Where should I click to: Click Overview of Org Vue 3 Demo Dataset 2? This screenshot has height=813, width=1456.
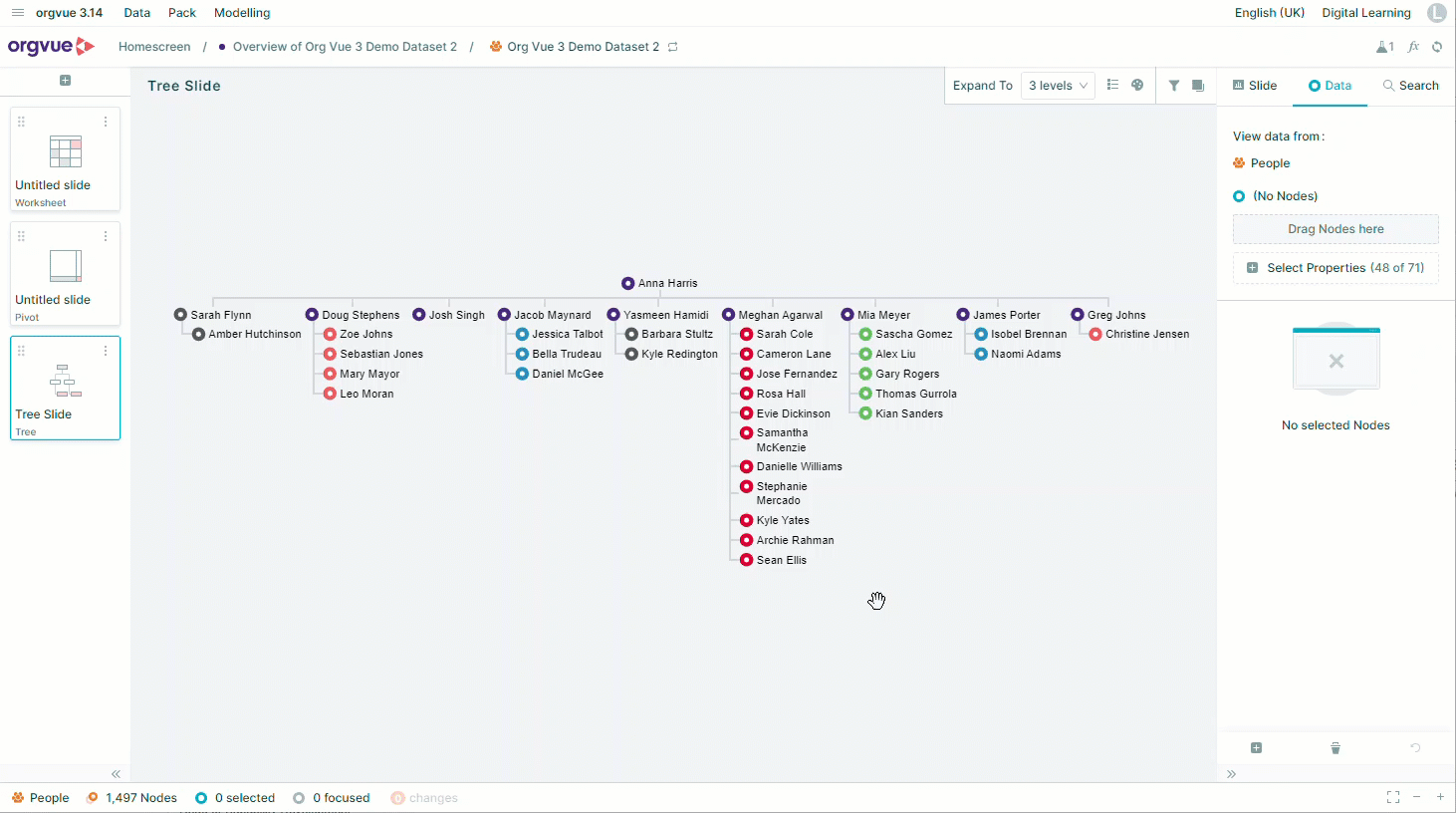345,47
